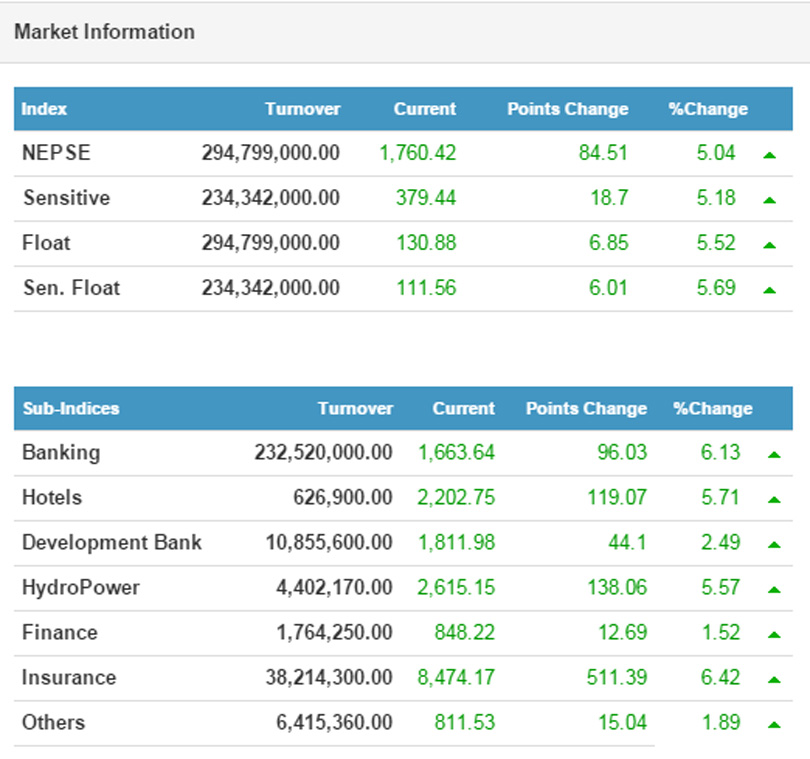The image size is (810, 759).
Task: Click Sen. Float current value 111.56
Action: pos(426,288)
